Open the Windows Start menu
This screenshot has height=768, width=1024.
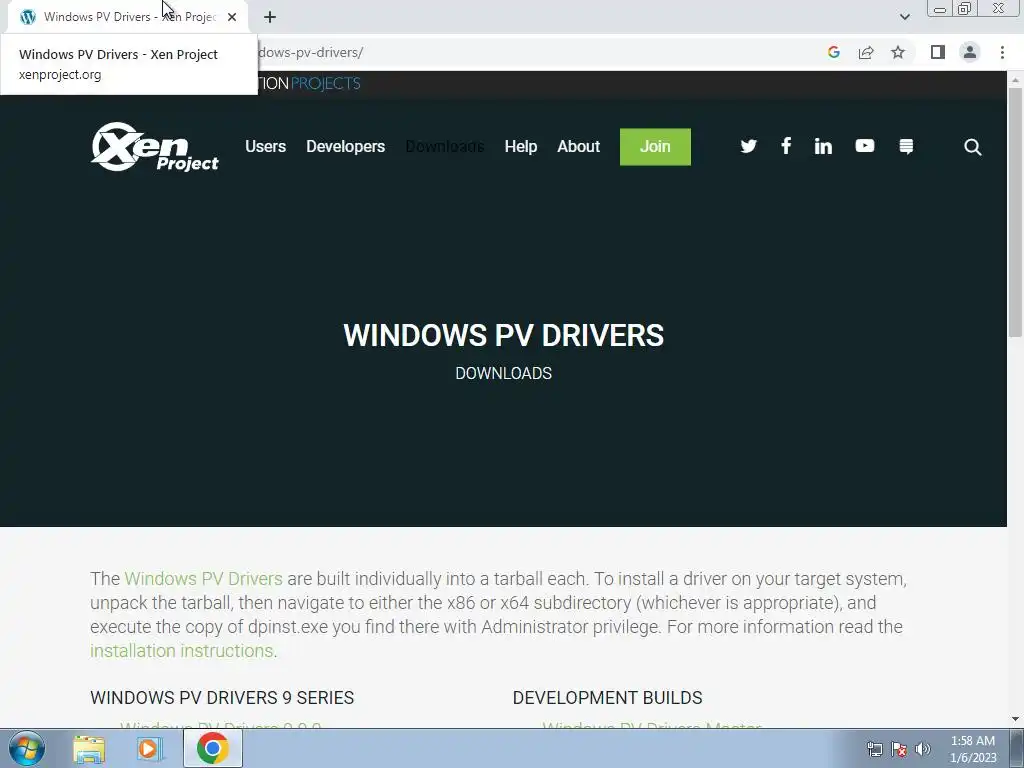click(26, 748)
